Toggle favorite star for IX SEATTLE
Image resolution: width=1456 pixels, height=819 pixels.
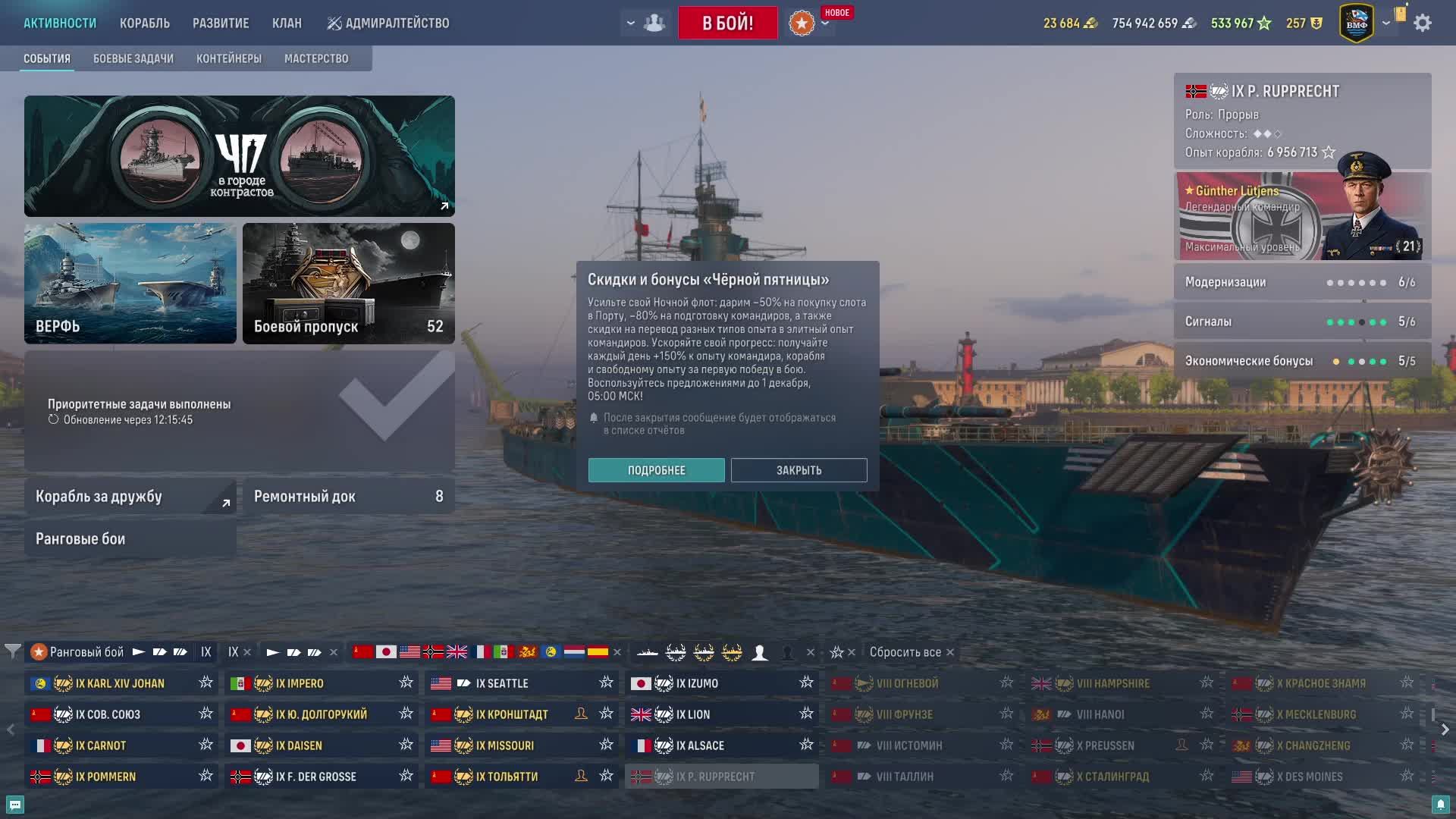tap(606, 683)
